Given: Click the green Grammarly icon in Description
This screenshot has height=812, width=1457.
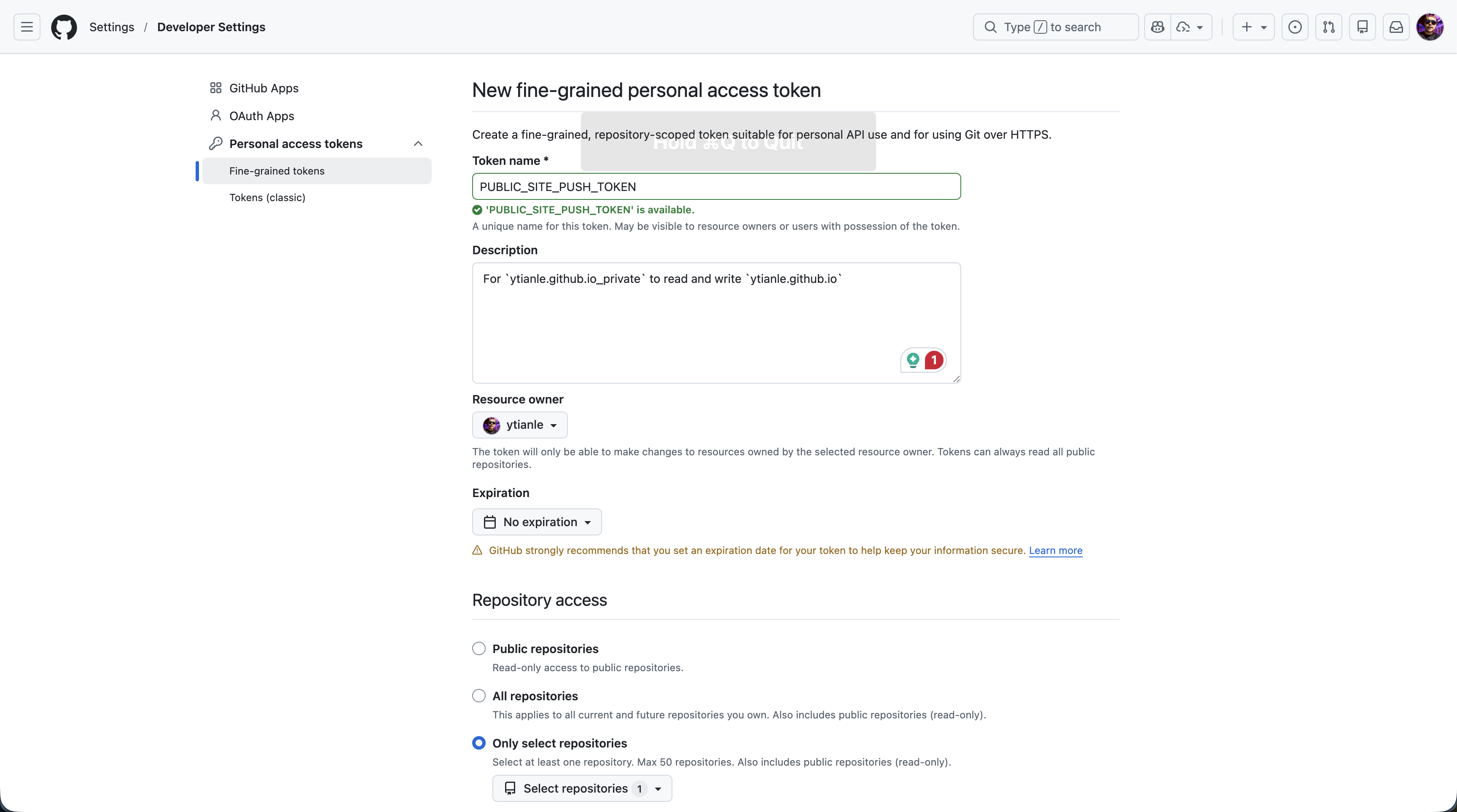Looking at the screenshot, I should pyautogui.click(x=913, y=360).
